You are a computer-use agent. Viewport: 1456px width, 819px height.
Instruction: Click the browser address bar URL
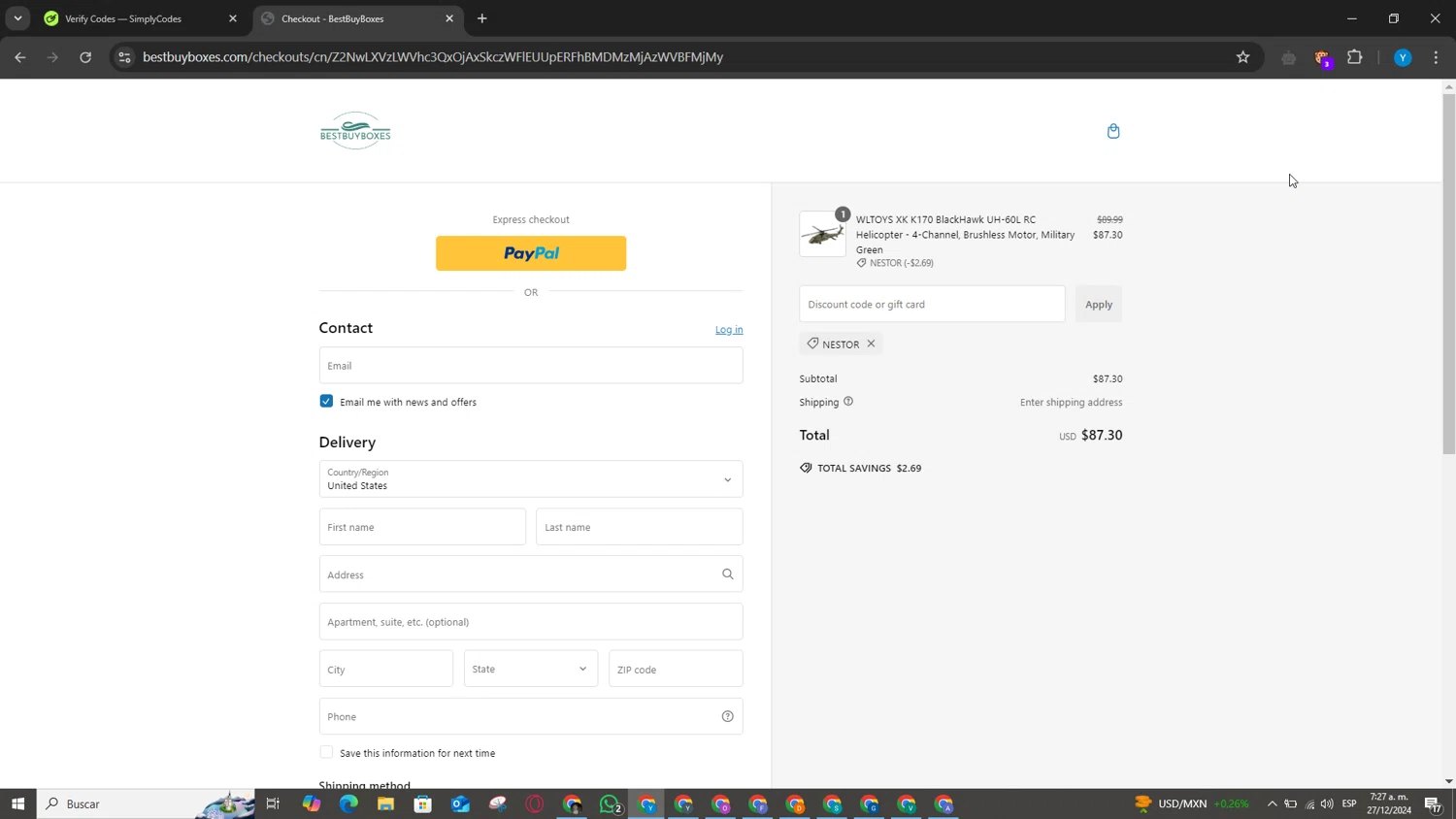tap(433, 57)
